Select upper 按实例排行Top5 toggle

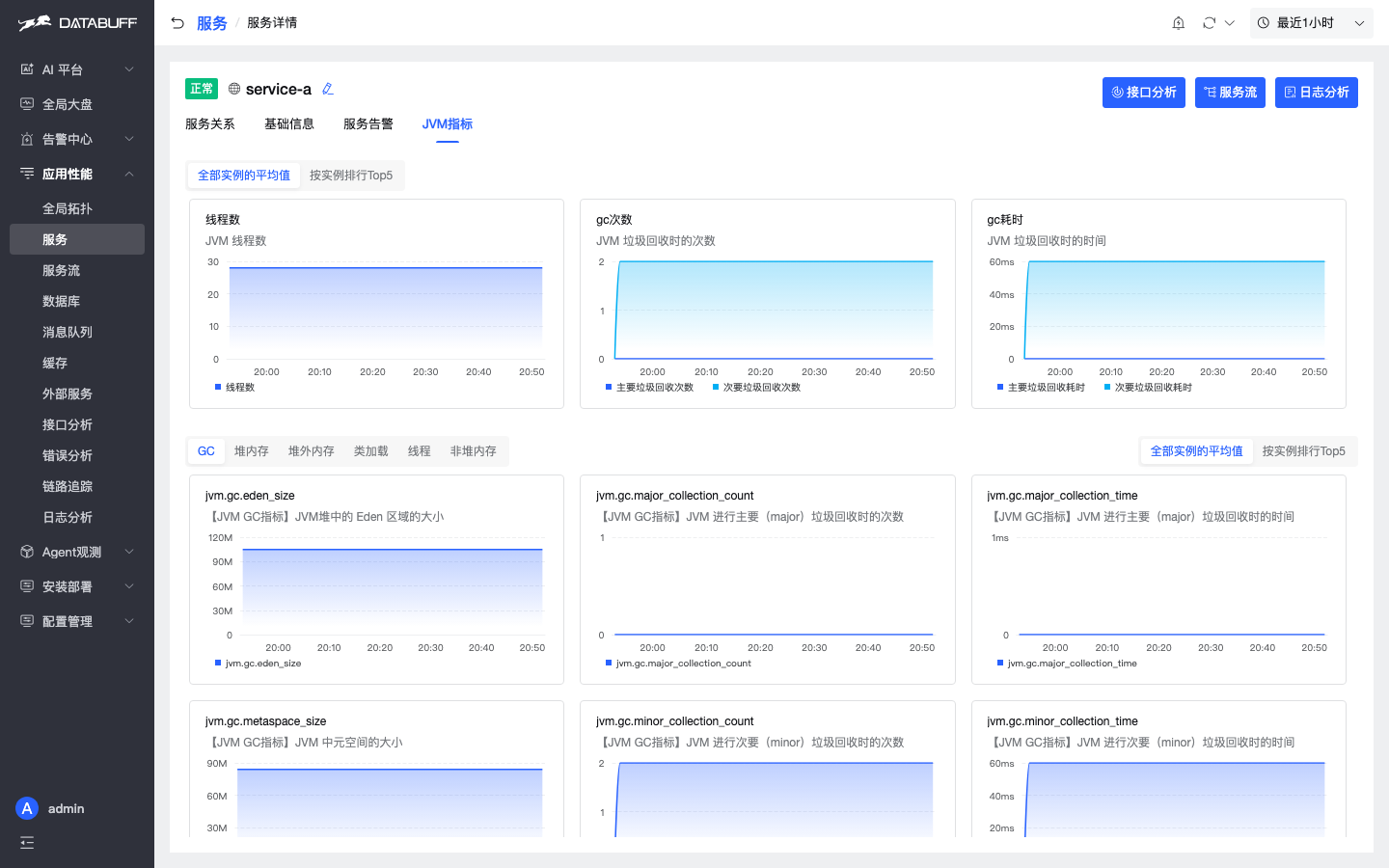click(x=351, y=176)
